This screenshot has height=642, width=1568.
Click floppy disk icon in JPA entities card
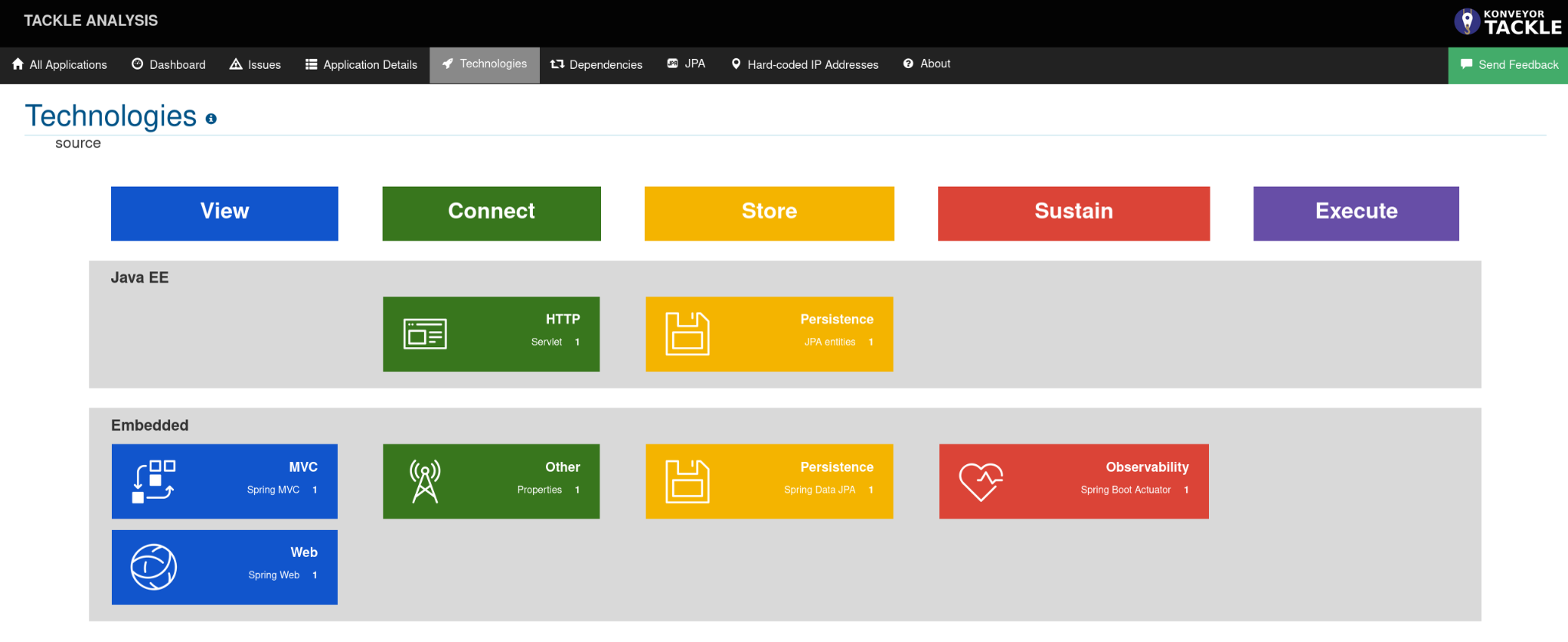click(x=688, y=334)
